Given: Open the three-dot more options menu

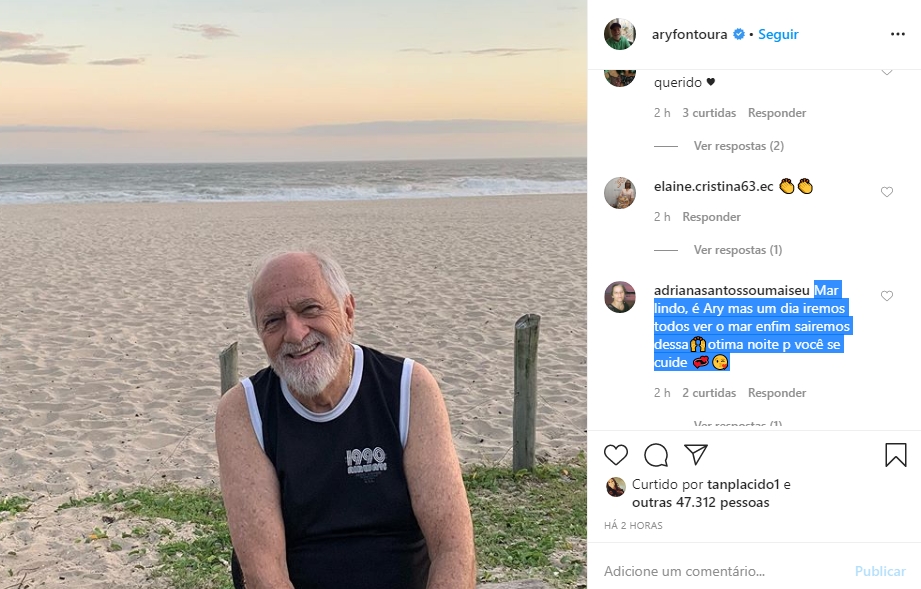Looking at the screenshot, I should [x=897, y=34].
